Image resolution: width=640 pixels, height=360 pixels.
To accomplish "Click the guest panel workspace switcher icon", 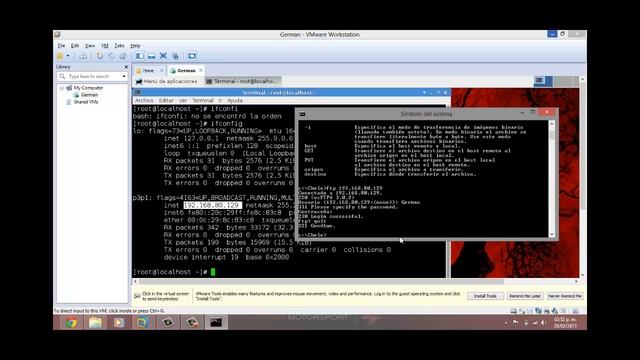I will [x=543, y=81].
